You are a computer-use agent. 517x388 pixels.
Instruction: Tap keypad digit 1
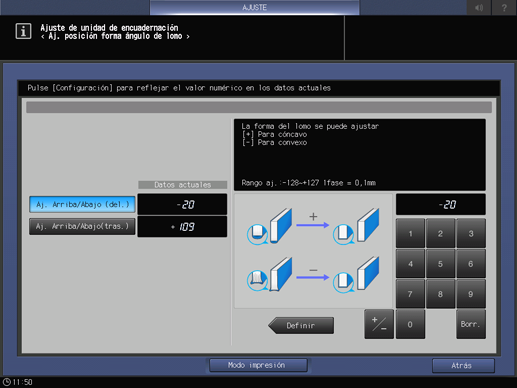click(x=410, y=233)
